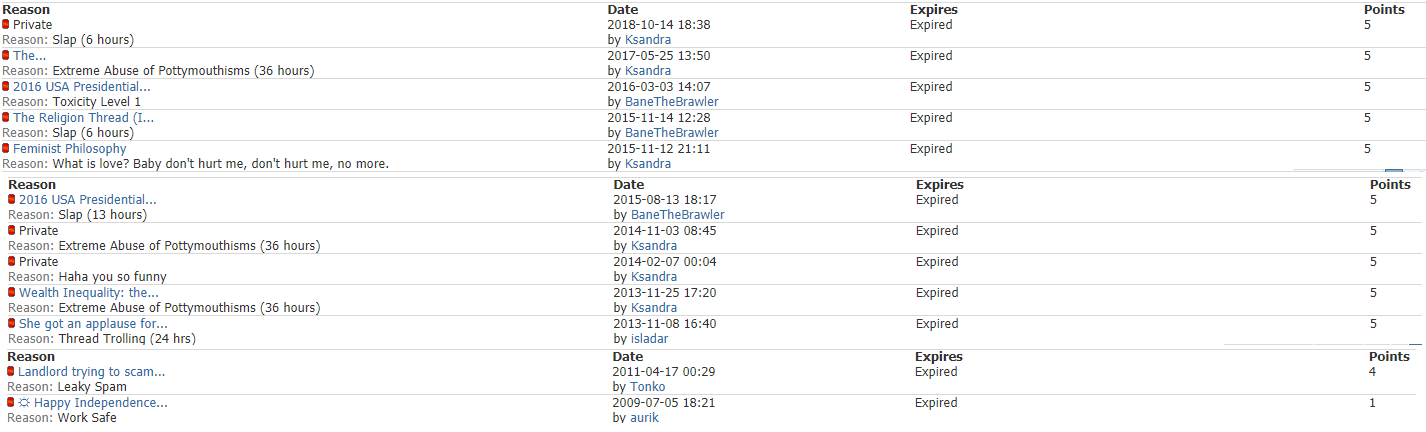Click the red icon next to She got an applause
The width and height of the screenshot is (1426, 432).
[x=12, y=324]
